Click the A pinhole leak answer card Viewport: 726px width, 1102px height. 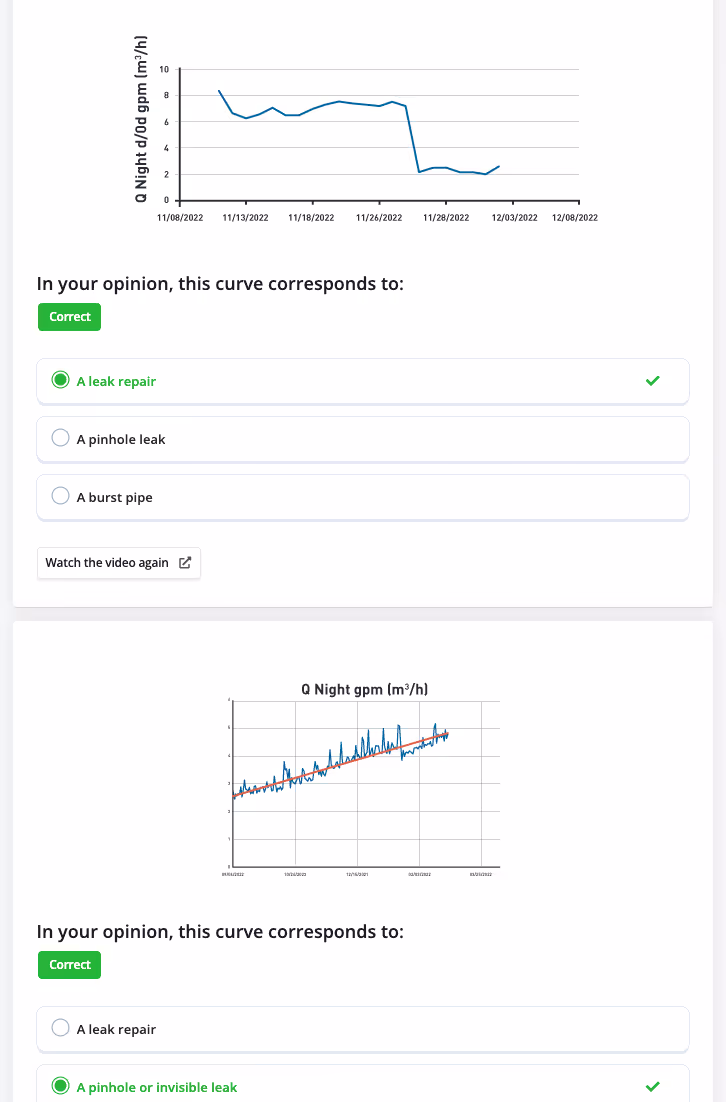[x=362, y=439]
